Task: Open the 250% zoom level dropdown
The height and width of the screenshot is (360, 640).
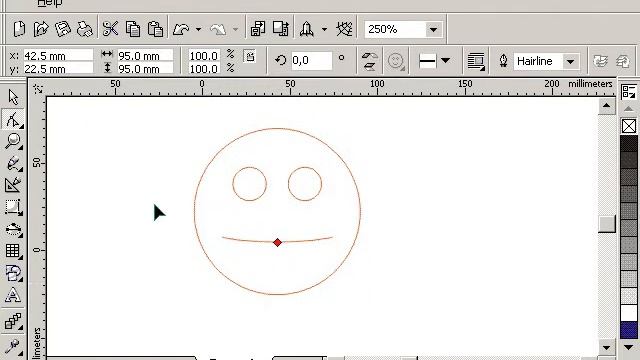Action: coord(433,29)
